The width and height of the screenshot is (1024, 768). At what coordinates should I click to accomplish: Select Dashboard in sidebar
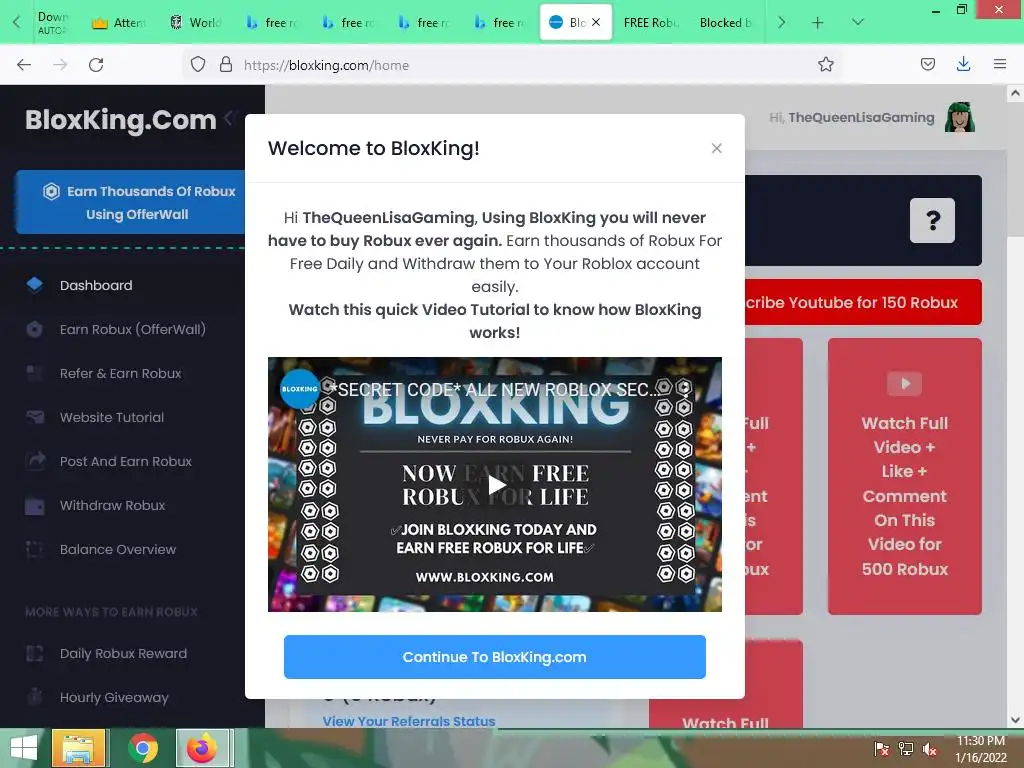96,285
